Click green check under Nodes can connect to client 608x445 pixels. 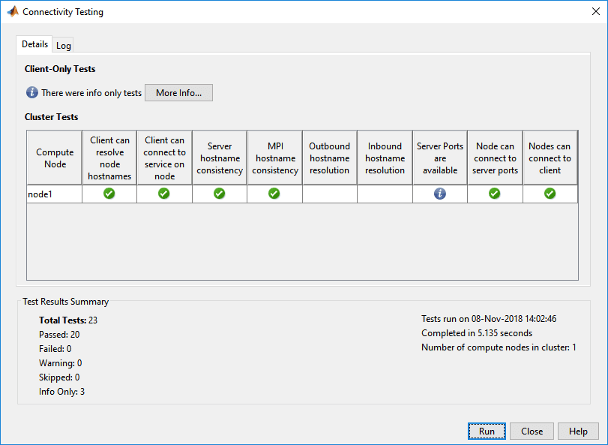click(549, 194)
